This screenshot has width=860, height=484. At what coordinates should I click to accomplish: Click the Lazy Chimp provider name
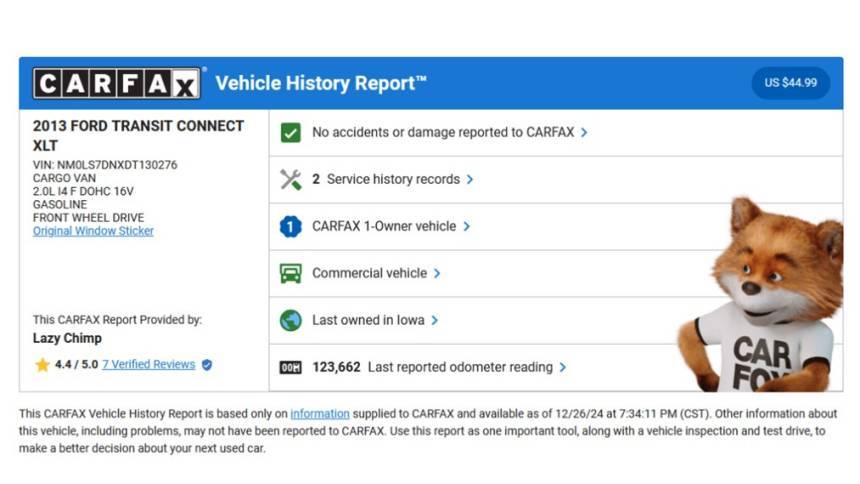(x=67, y=338)
